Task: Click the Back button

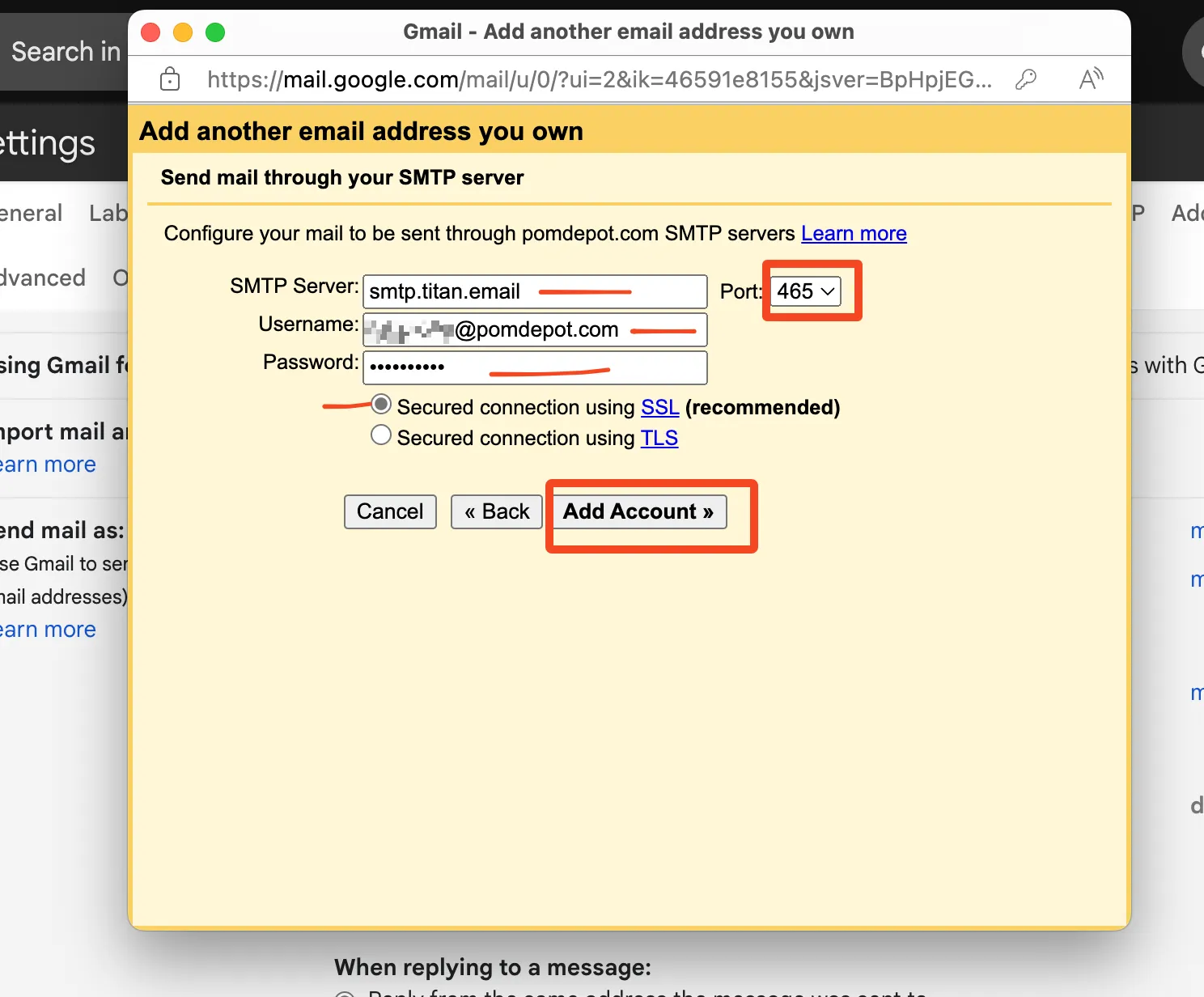Action: coord(497,511)
